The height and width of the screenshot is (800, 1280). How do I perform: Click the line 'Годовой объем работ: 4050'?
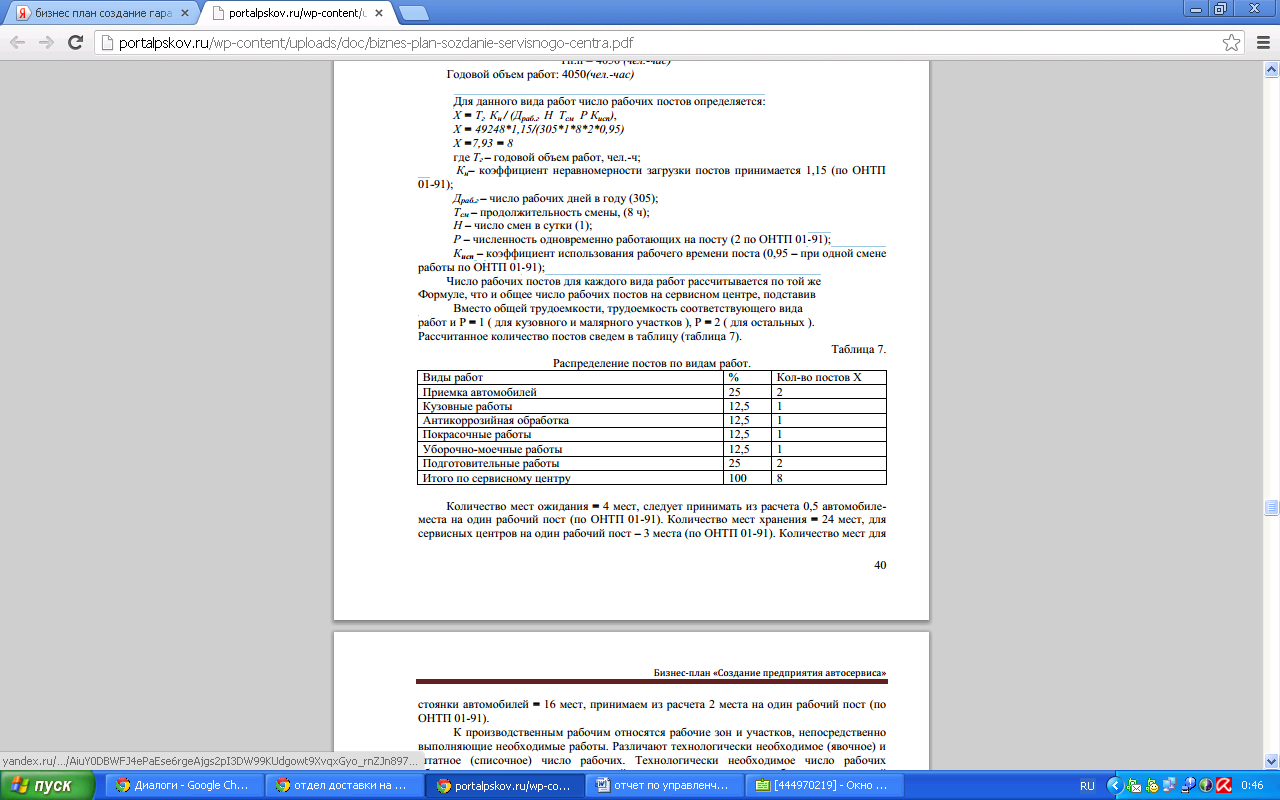541,74
